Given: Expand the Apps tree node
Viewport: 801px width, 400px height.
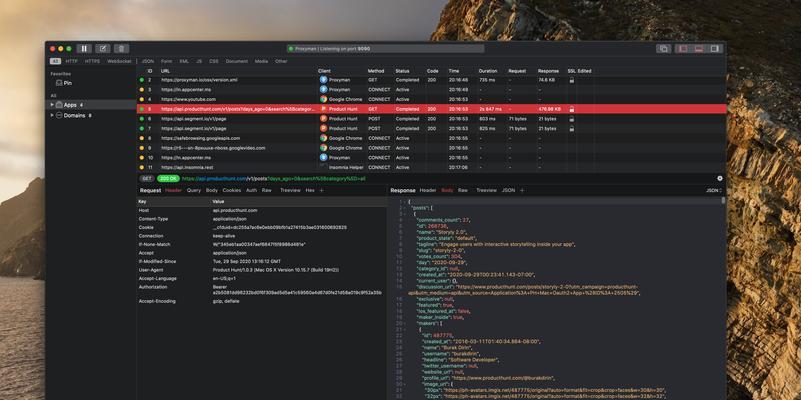Looking at the screenshot, I should [x=52, y=105].
